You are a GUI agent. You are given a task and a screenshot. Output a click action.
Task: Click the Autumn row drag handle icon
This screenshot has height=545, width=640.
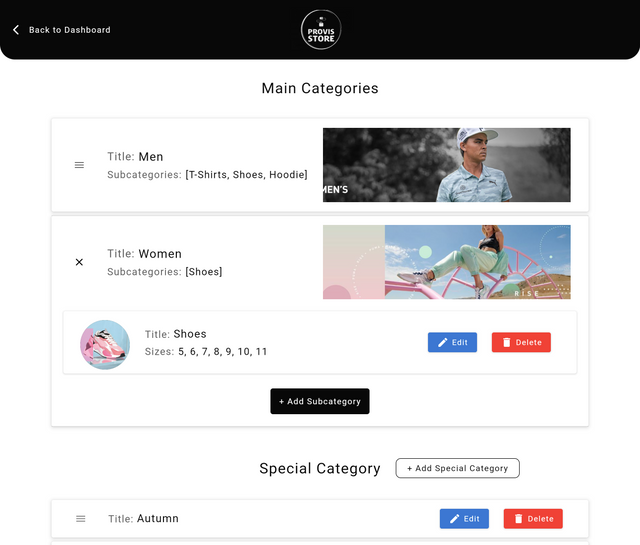[x=81, y=519]
